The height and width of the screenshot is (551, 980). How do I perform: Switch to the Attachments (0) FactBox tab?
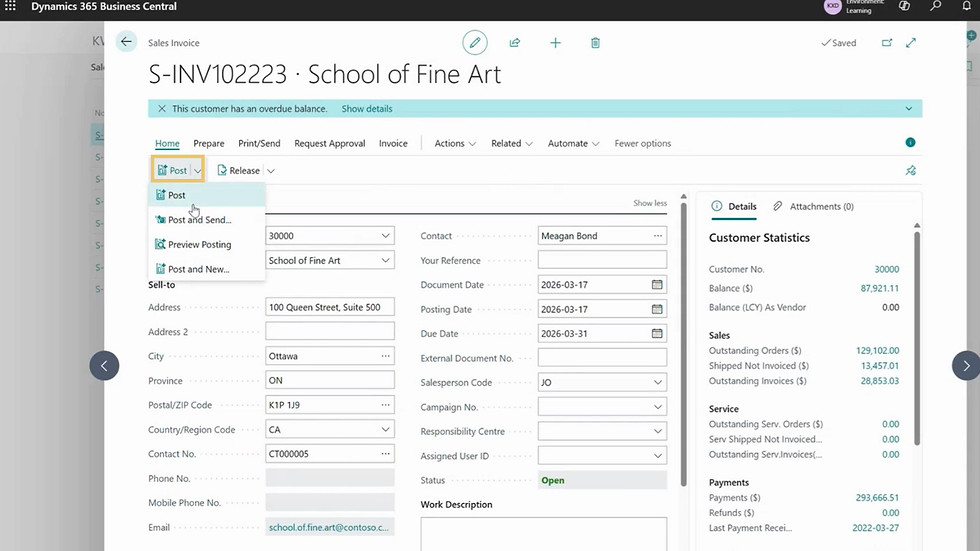(813, 206)
